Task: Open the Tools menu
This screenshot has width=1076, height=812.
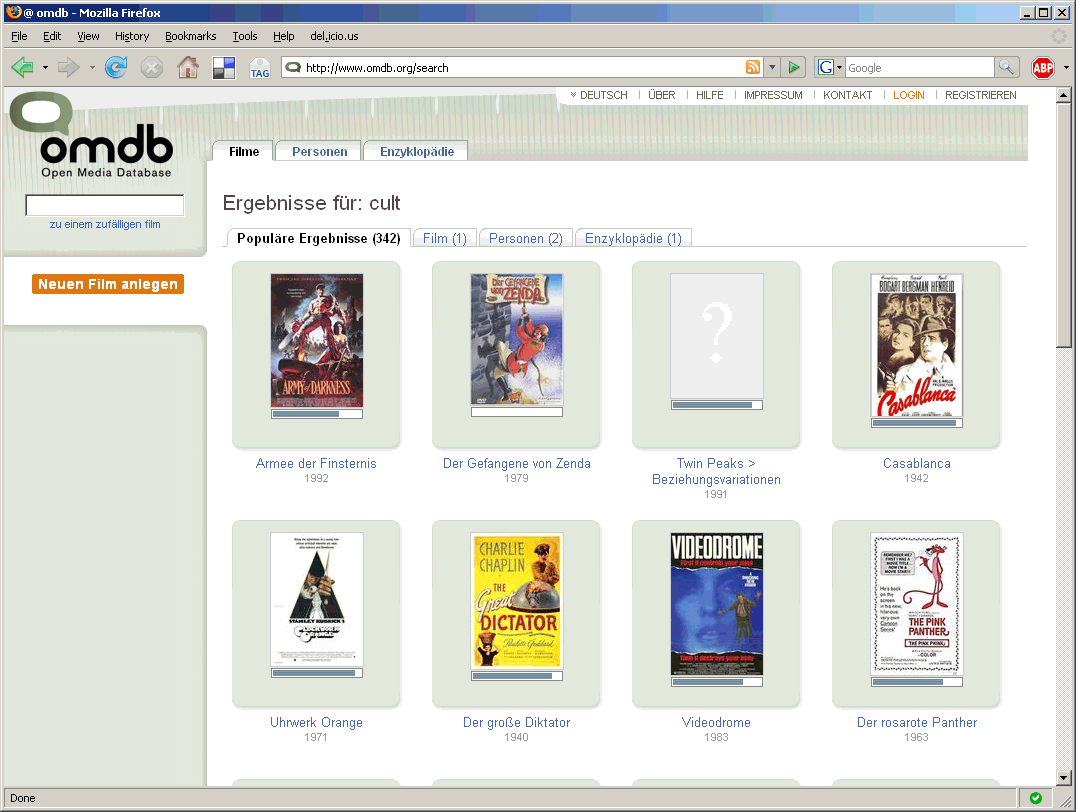Action: click(x=245, y=36)
